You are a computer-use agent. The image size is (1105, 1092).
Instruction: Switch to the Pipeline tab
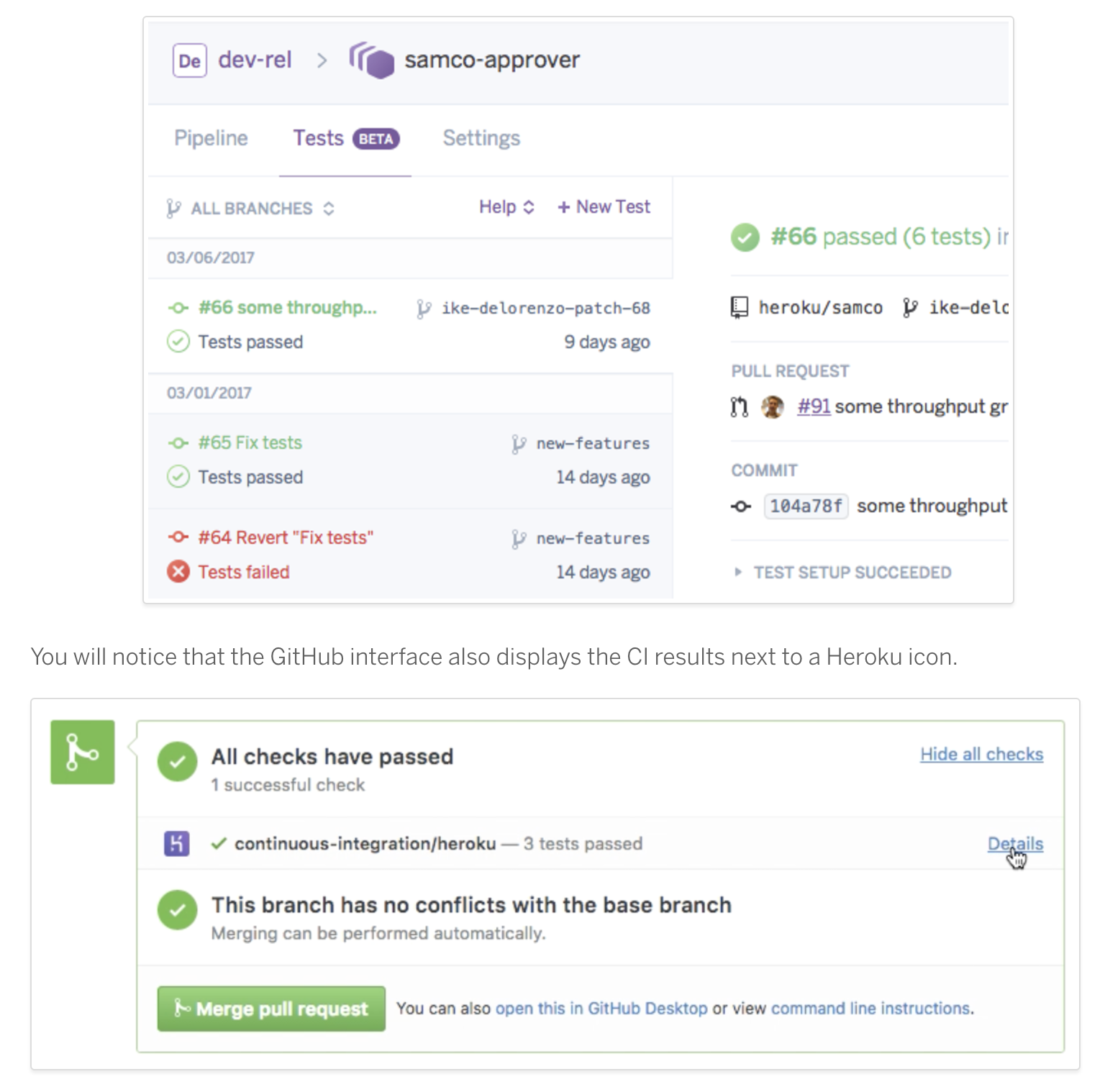211,138
